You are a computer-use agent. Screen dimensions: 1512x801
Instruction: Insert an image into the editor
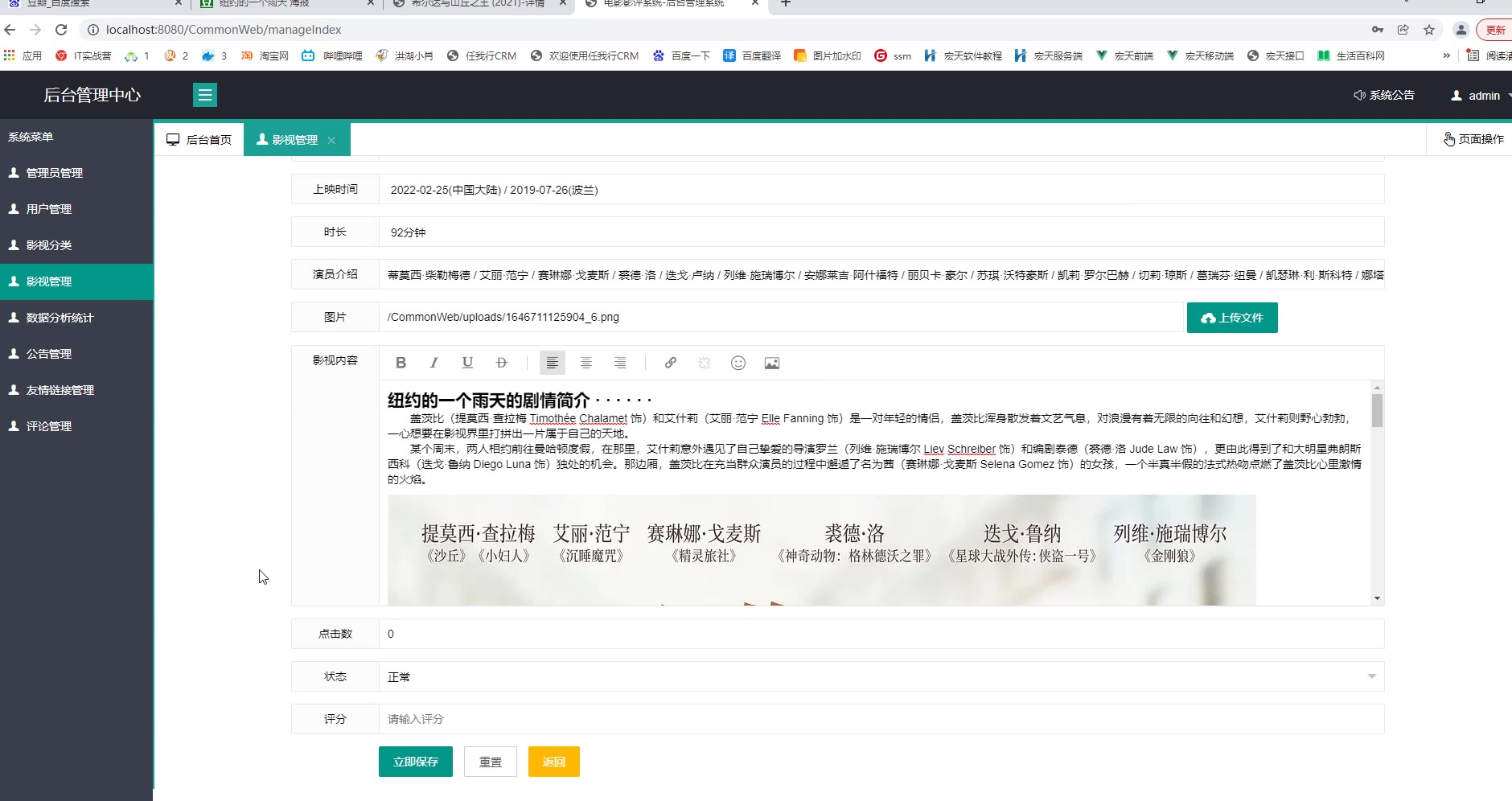pyautogui.click(x=772, y=363)
